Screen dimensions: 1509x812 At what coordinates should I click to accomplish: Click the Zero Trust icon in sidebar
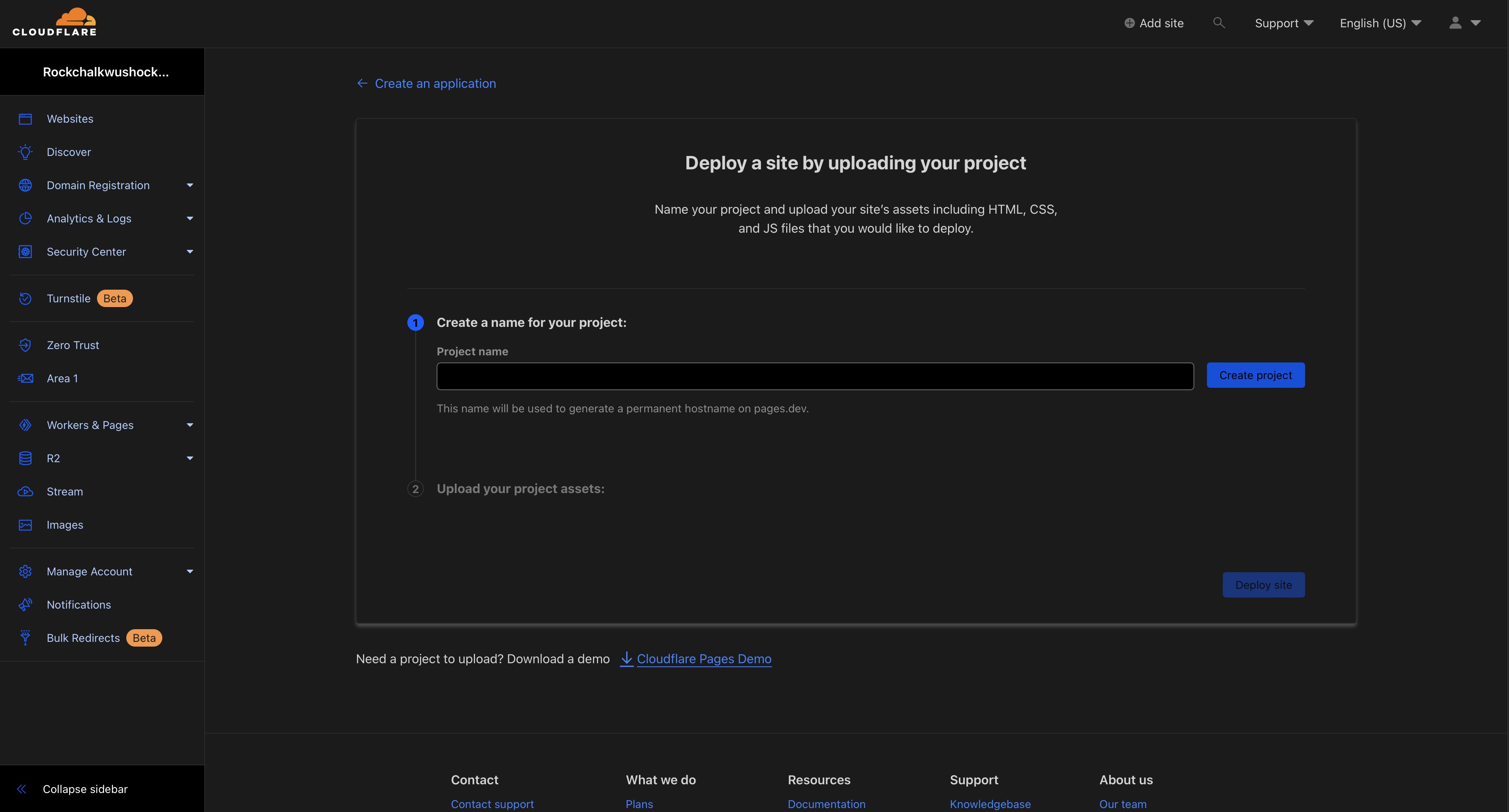pos(24,345)
